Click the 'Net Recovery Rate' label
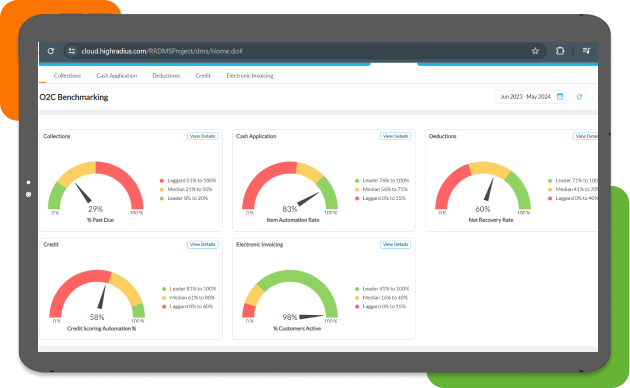Image resolution: width=630 pixels, height=388 pixels. coord(491,220)
